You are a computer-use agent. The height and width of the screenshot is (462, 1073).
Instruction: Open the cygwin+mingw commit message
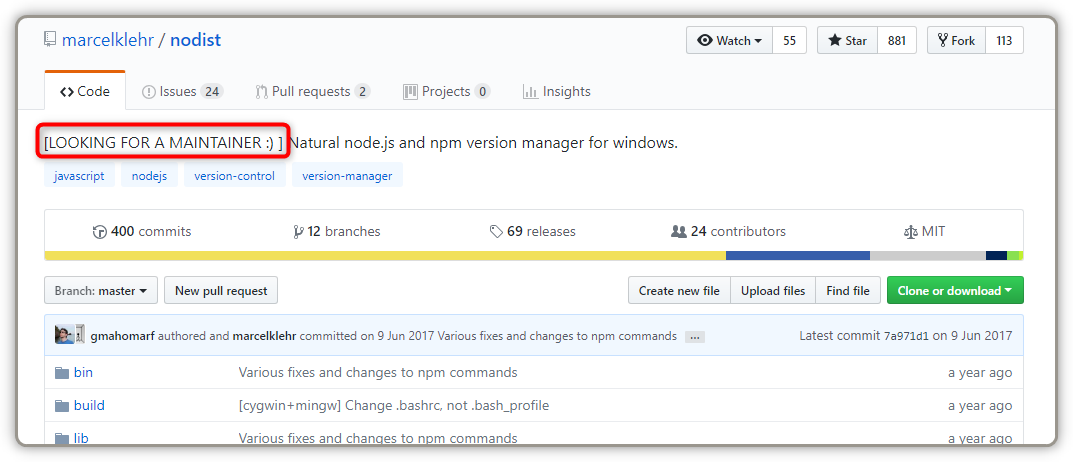pyautogui.click(x=393, y=405)
